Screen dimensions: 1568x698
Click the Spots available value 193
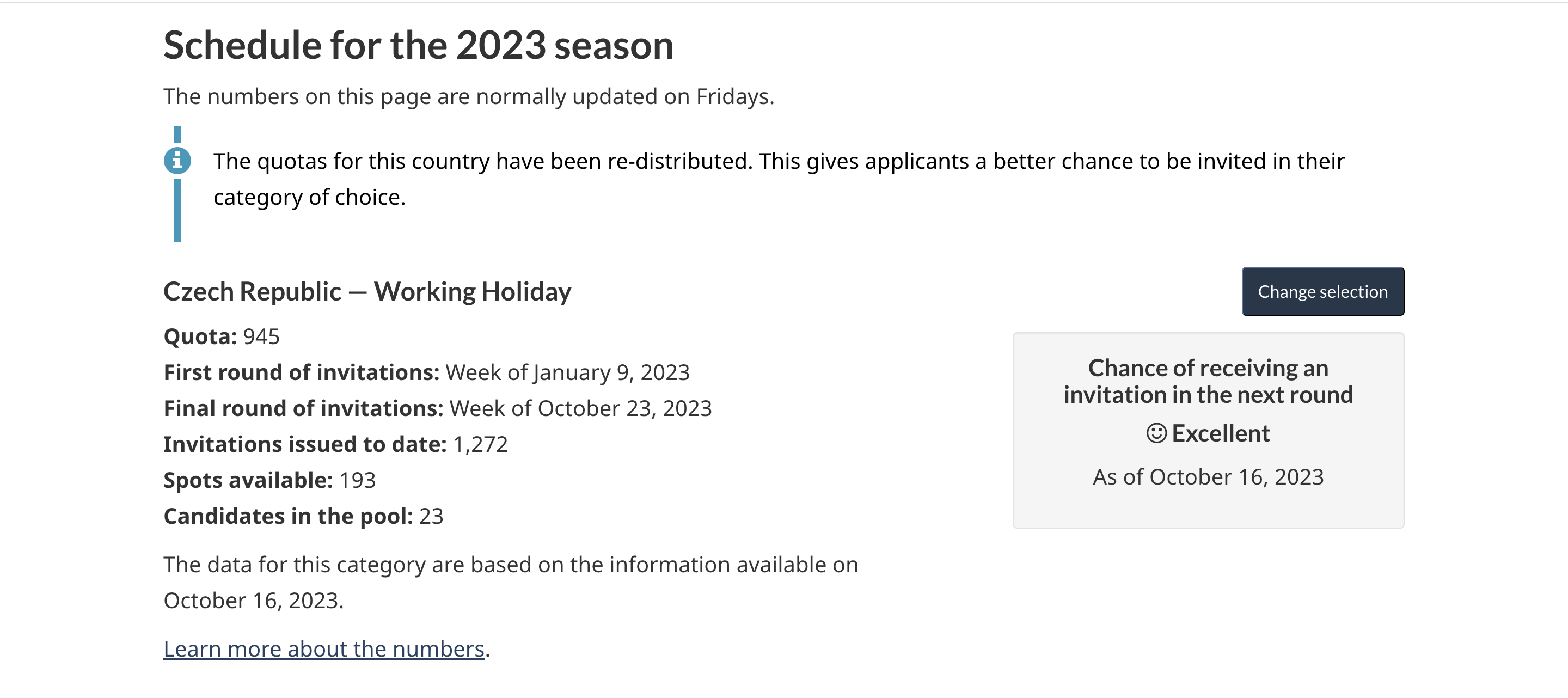click(357, 480)
